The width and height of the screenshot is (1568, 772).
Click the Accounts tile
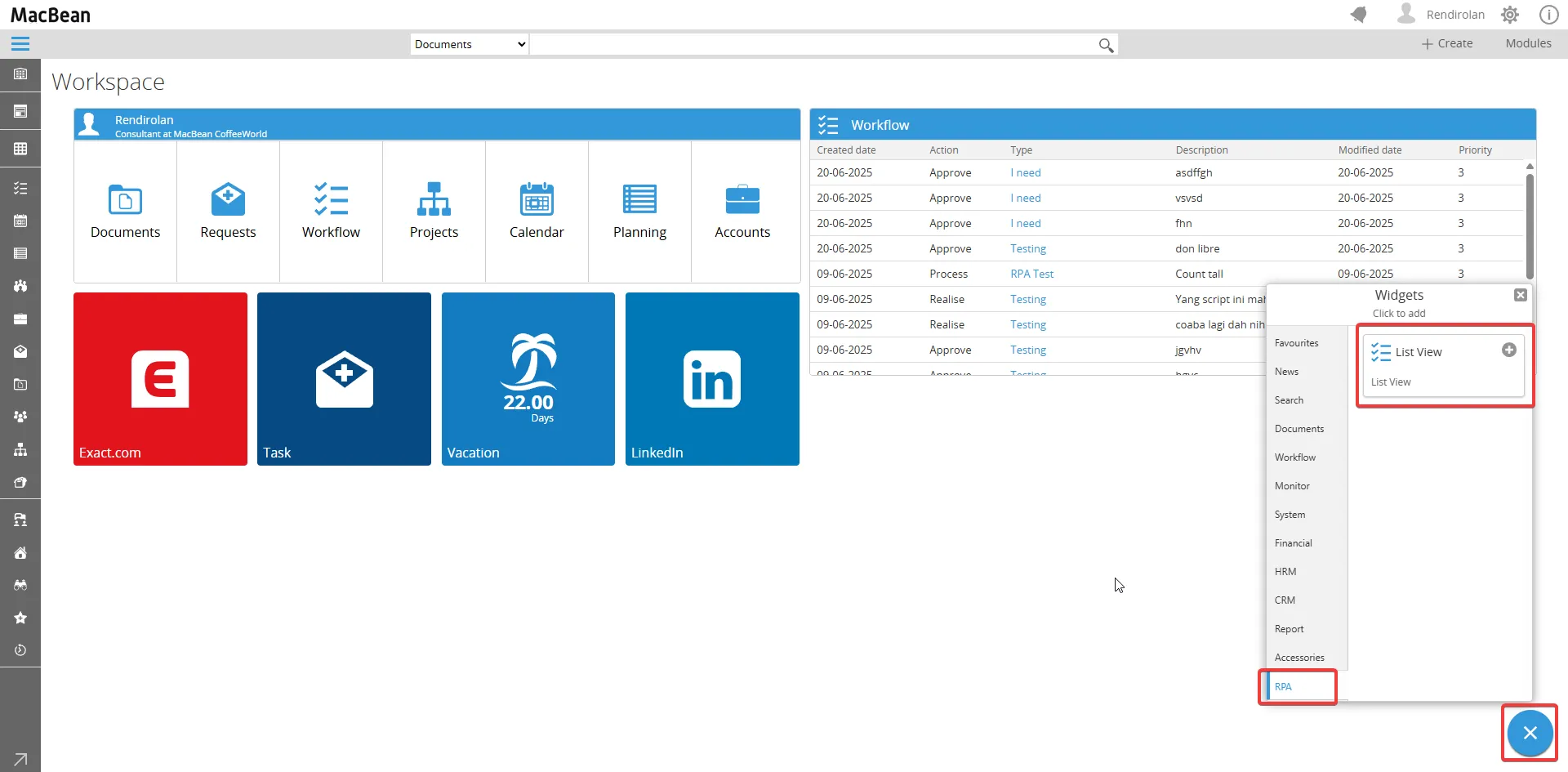point(742,211)
